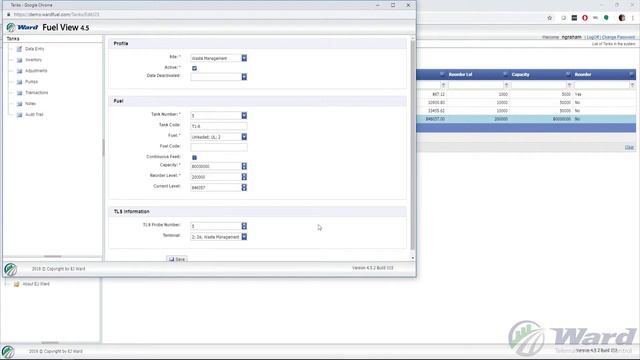
Task: Open the Date Deactivated date picker dropdown
Action: click(244, 77)
